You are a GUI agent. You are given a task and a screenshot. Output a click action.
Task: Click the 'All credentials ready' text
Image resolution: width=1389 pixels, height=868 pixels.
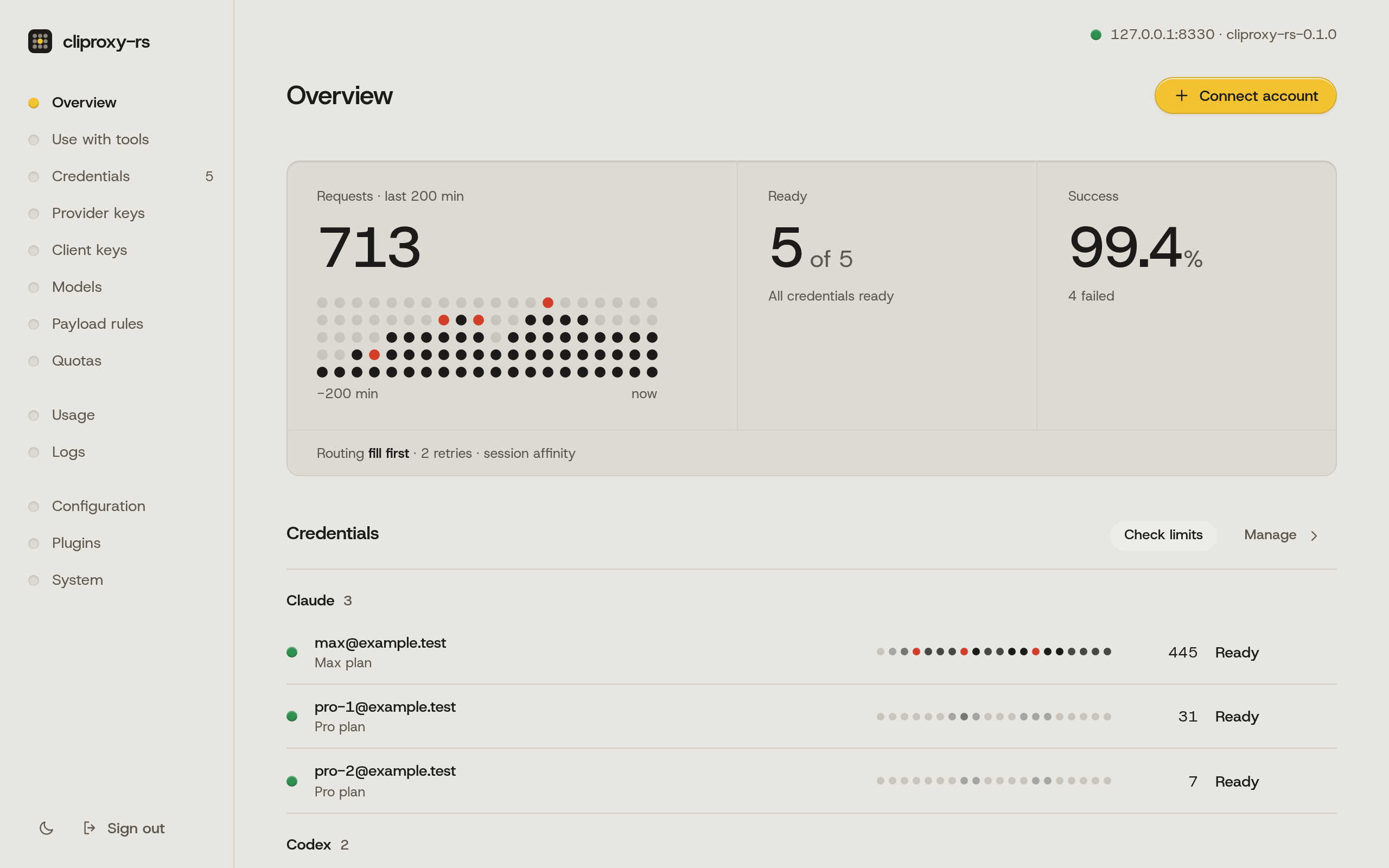pyautogui.click(x=831, y=296)
